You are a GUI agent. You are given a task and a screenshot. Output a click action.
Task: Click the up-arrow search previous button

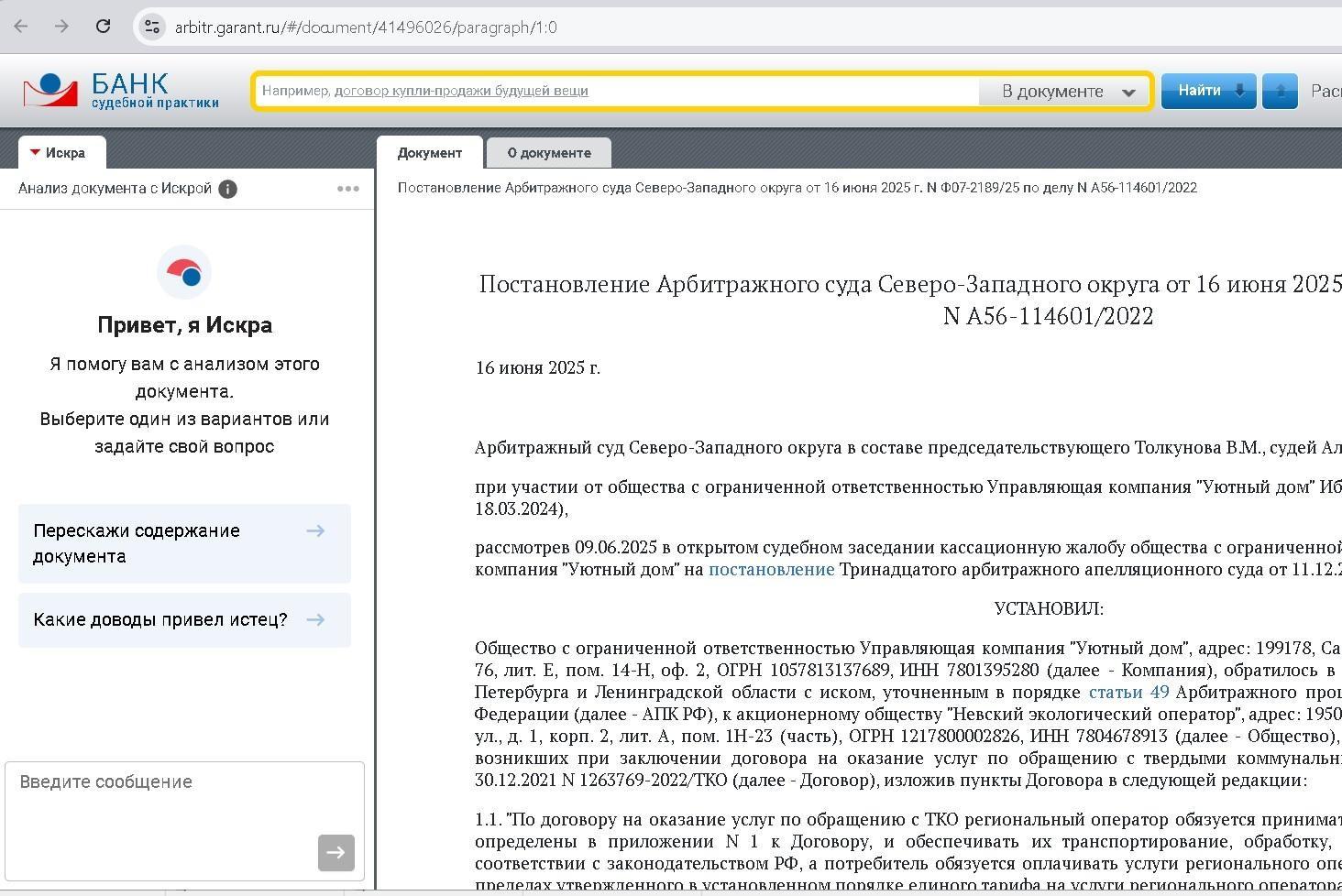(x=1280, y=91)
